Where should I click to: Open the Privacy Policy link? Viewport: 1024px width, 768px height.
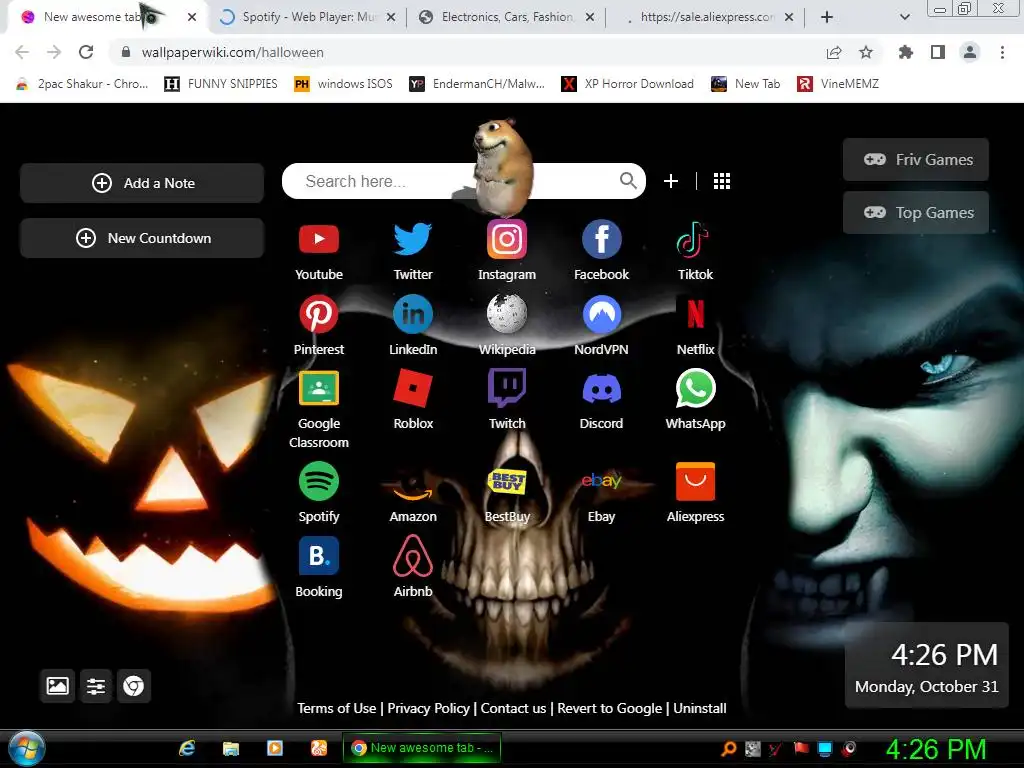point(428,708)
